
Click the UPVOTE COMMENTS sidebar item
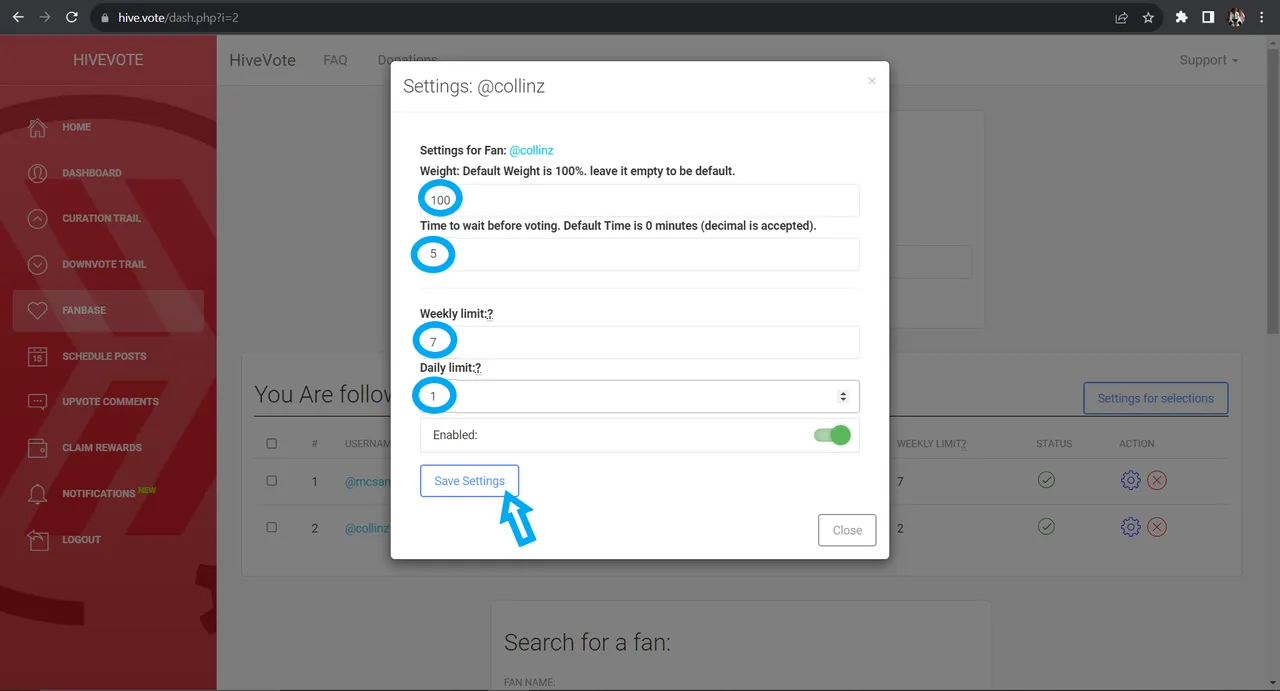click(110, 402)
